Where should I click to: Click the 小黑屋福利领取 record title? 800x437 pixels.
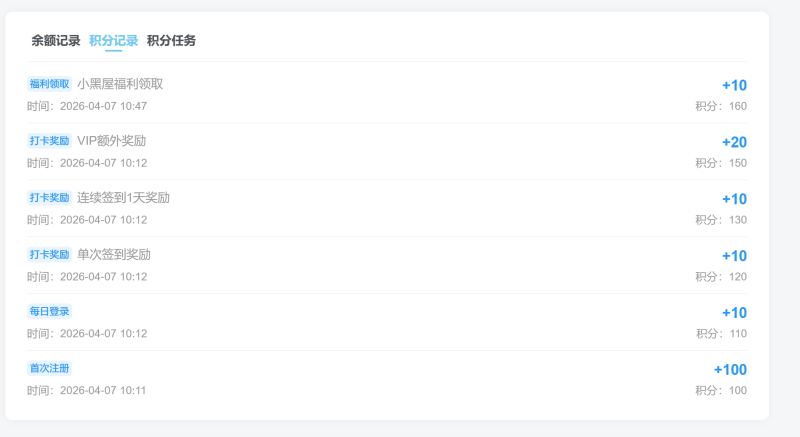120,84
